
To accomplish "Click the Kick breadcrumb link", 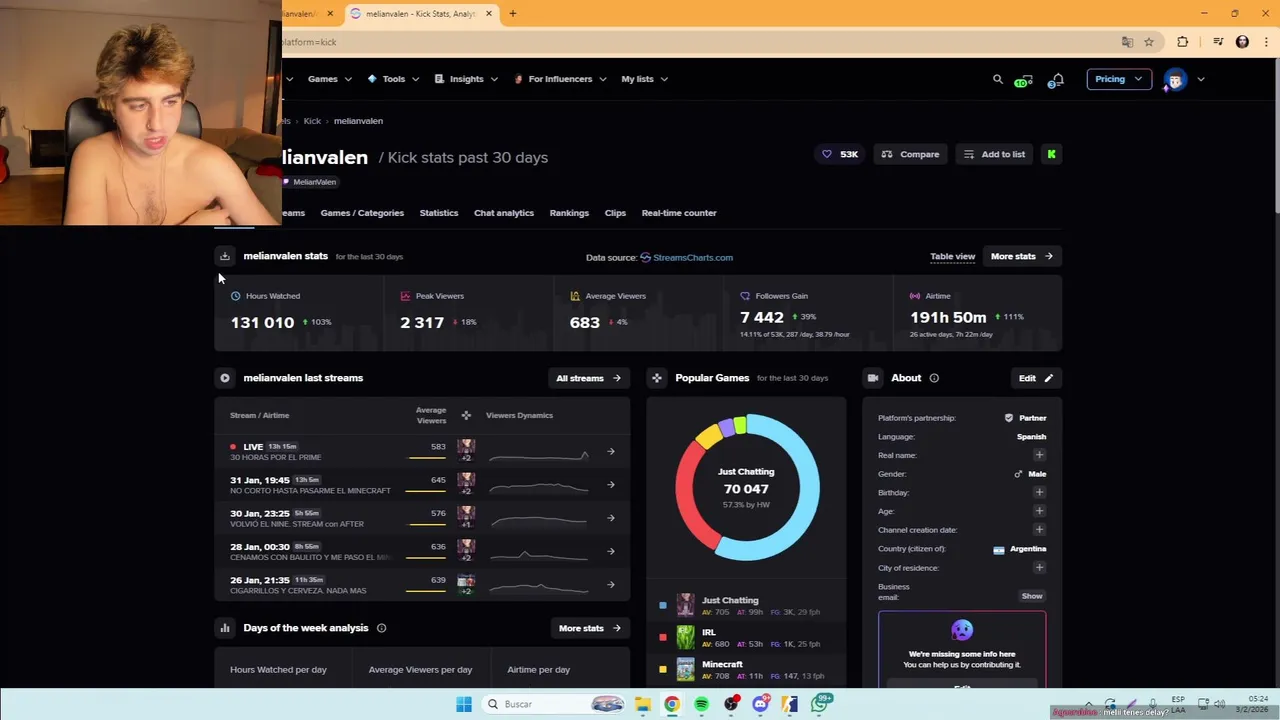I will [312, 121].
